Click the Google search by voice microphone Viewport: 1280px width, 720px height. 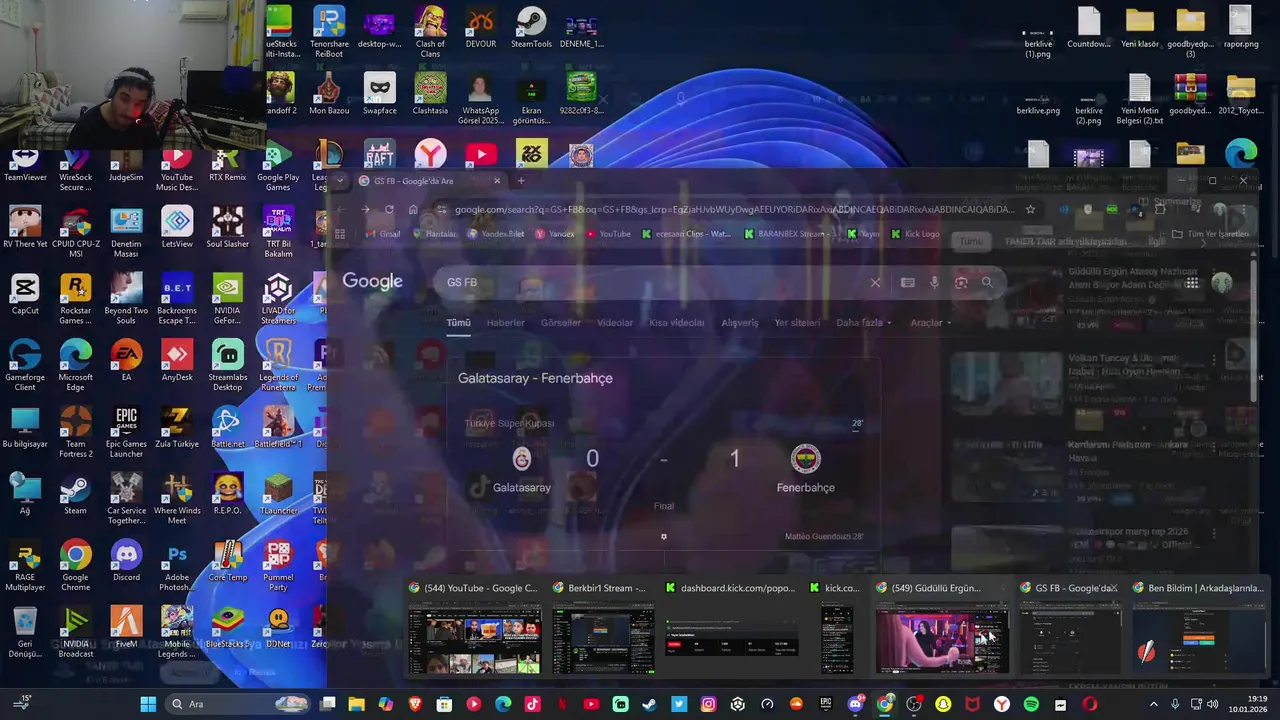(x=934, y=283)
